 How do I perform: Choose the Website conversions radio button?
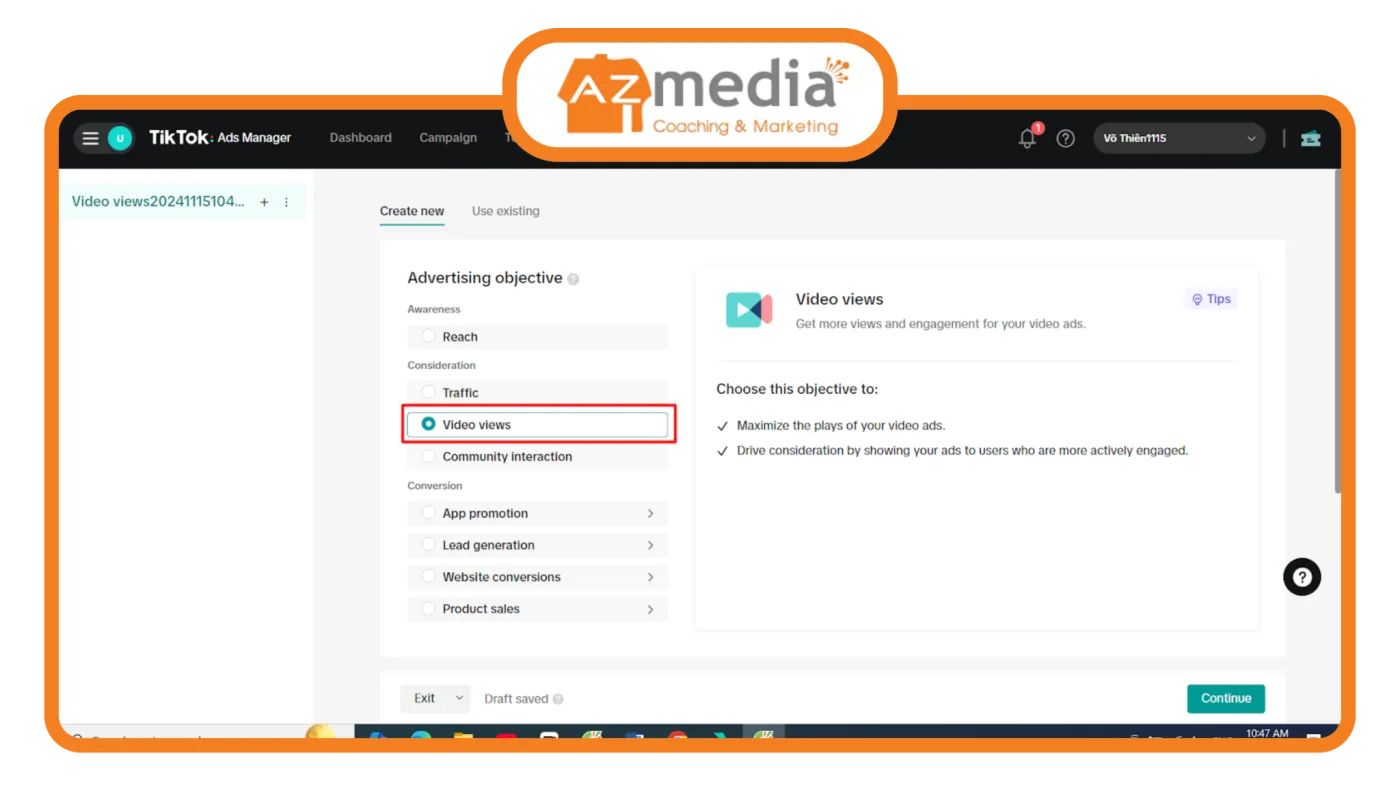(x=429, y=577)
